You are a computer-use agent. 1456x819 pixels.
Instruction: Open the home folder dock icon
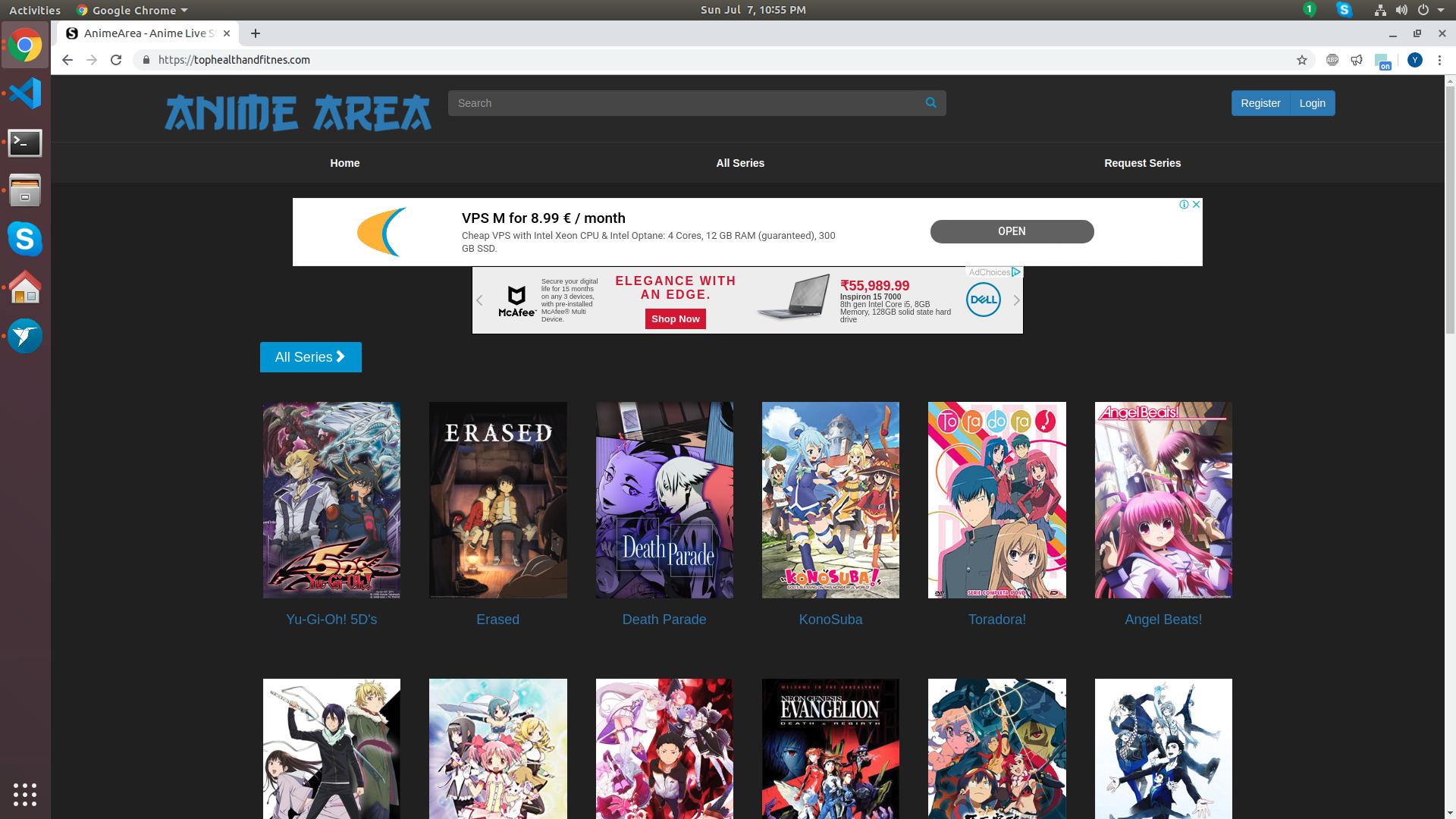[25, 287]
